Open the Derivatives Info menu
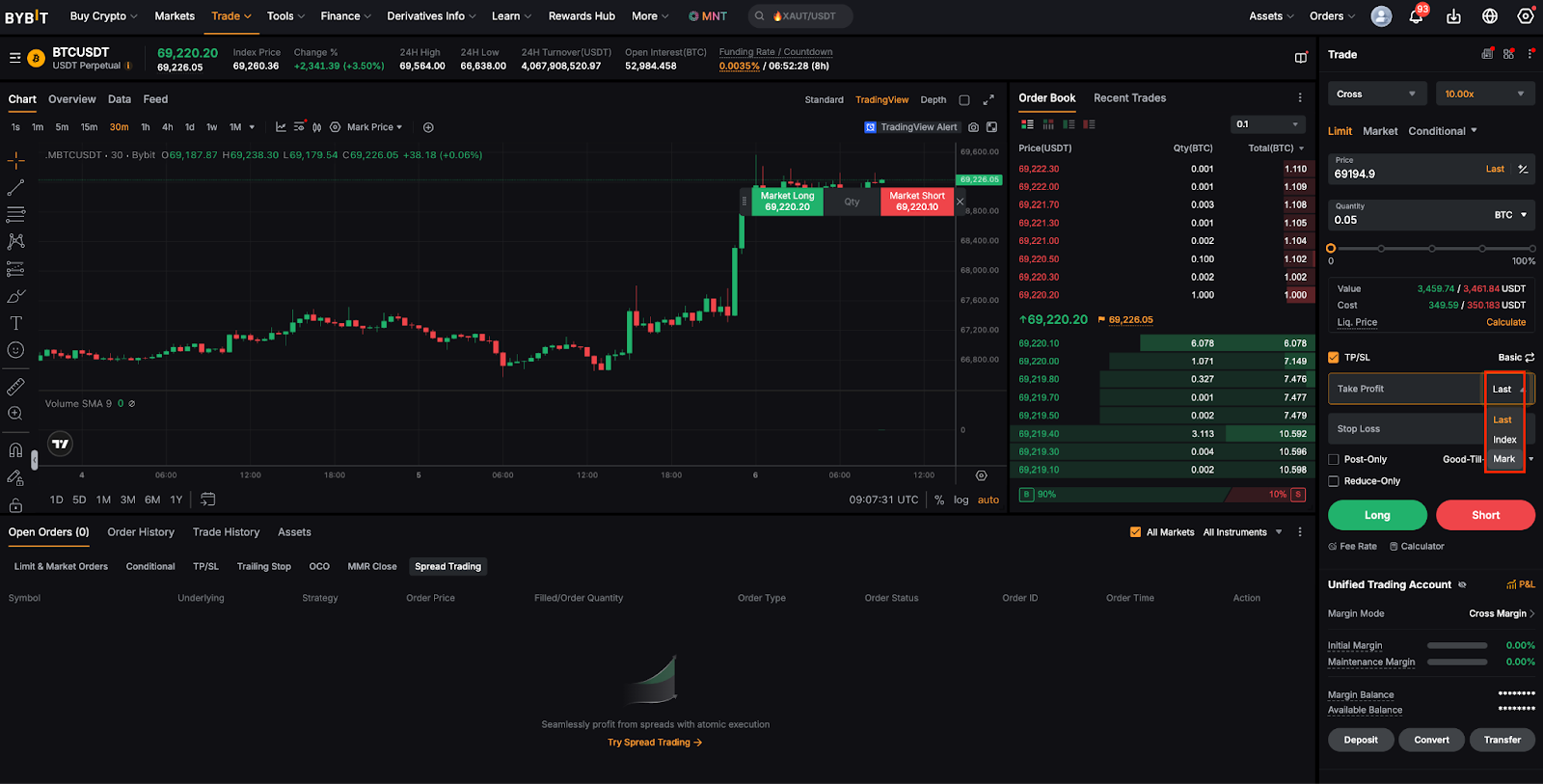The width and height of the screenshot is (1543, 784). (431, 16)
